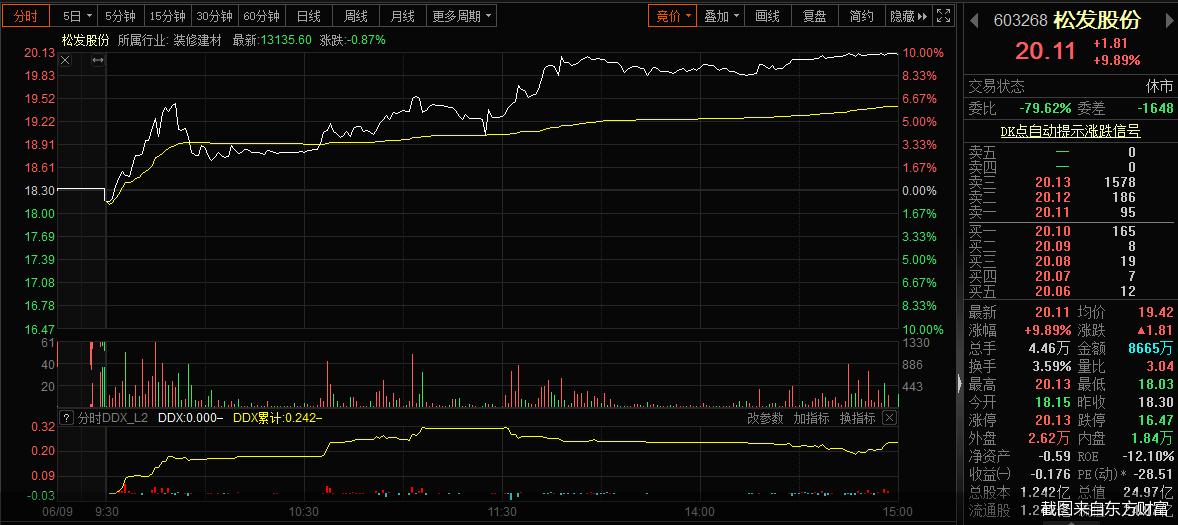Click the fullscreen expand icon in chart toolbar
The height and width of the screenshot is (525, 1178).
pyautogui.click(x=945, y=16)
